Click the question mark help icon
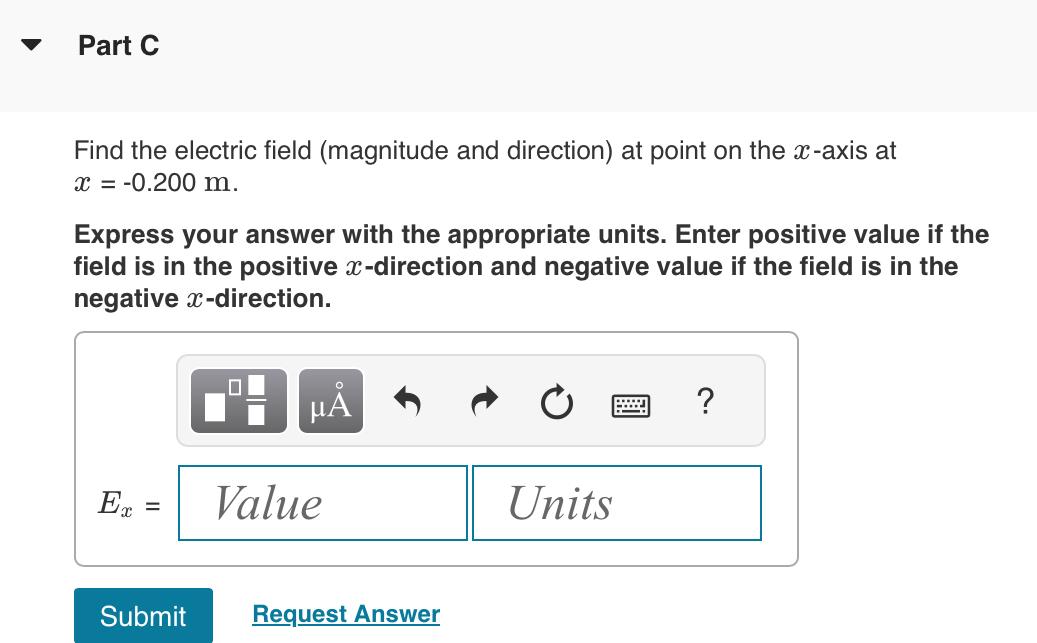Screen dimensions: 1037x643 [705, 401]
